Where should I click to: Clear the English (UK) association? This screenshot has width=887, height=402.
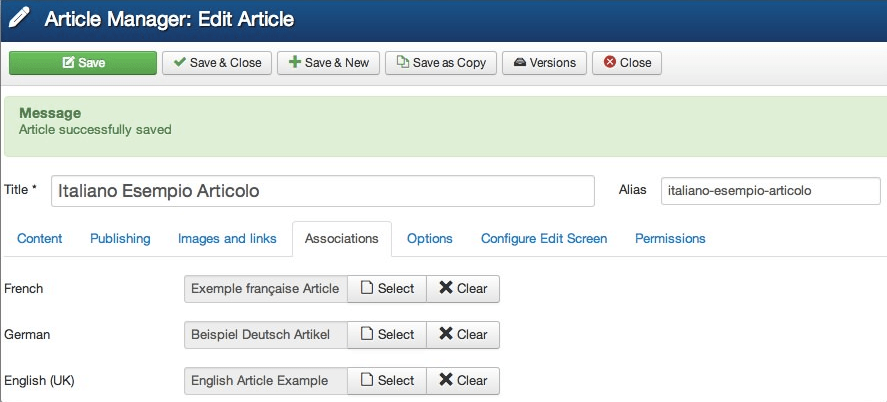click(463, 381)
